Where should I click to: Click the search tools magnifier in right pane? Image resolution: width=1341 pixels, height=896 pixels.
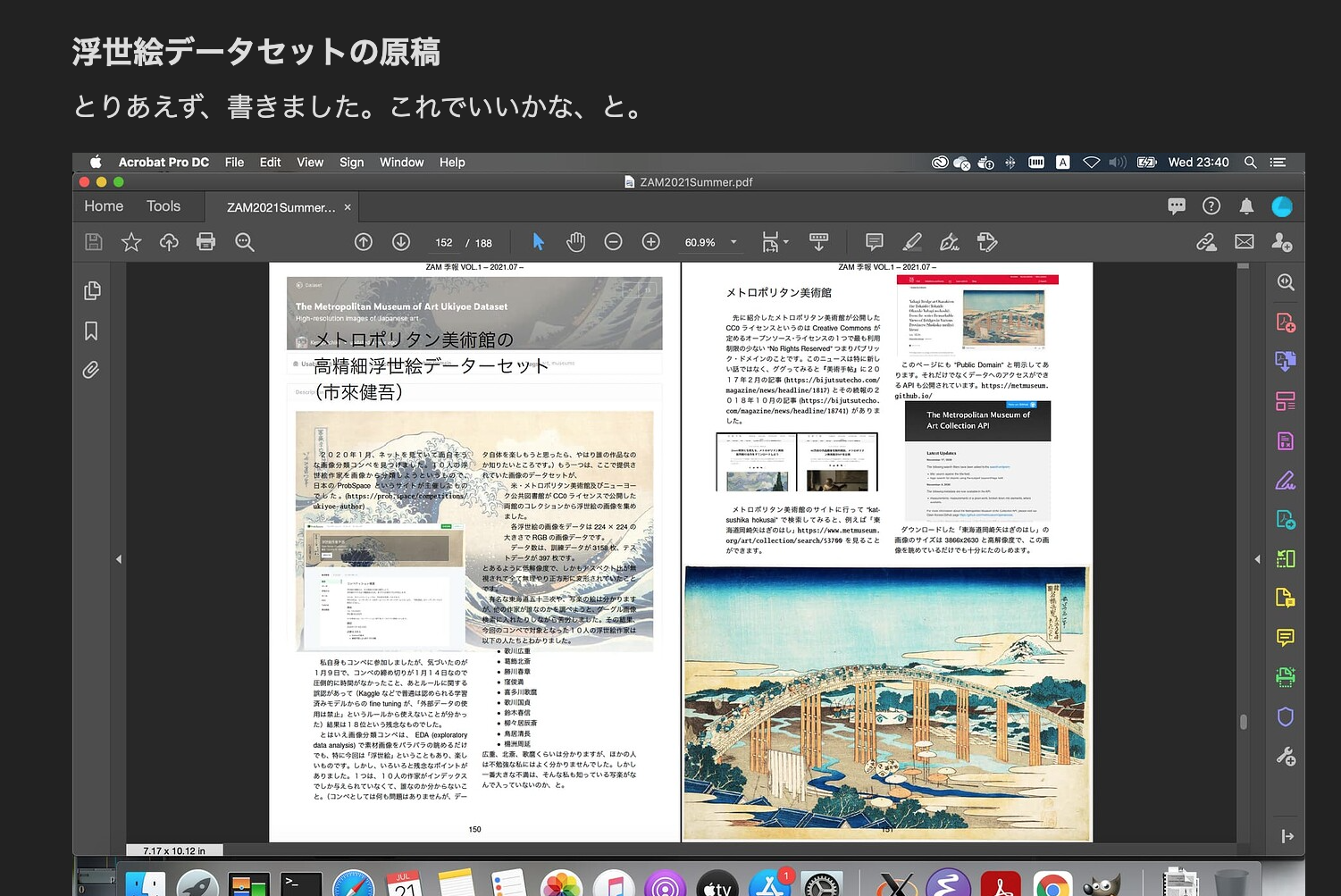coord(1286,282)
